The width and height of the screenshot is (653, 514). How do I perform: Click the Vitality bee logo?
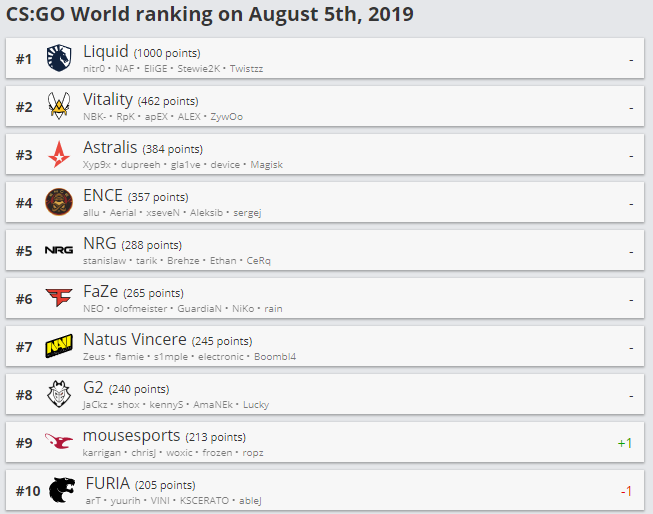(59, 106)
